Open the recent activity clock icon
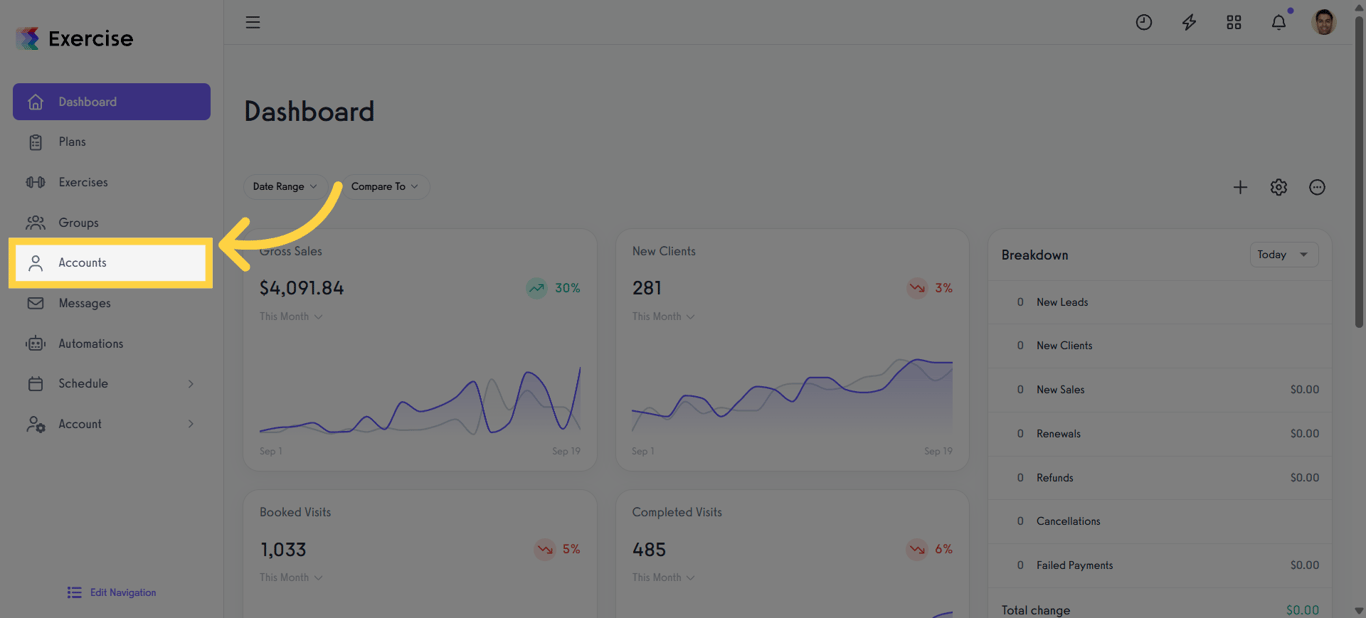The width and height of the screenshot is (1366, 618). 1143,21
